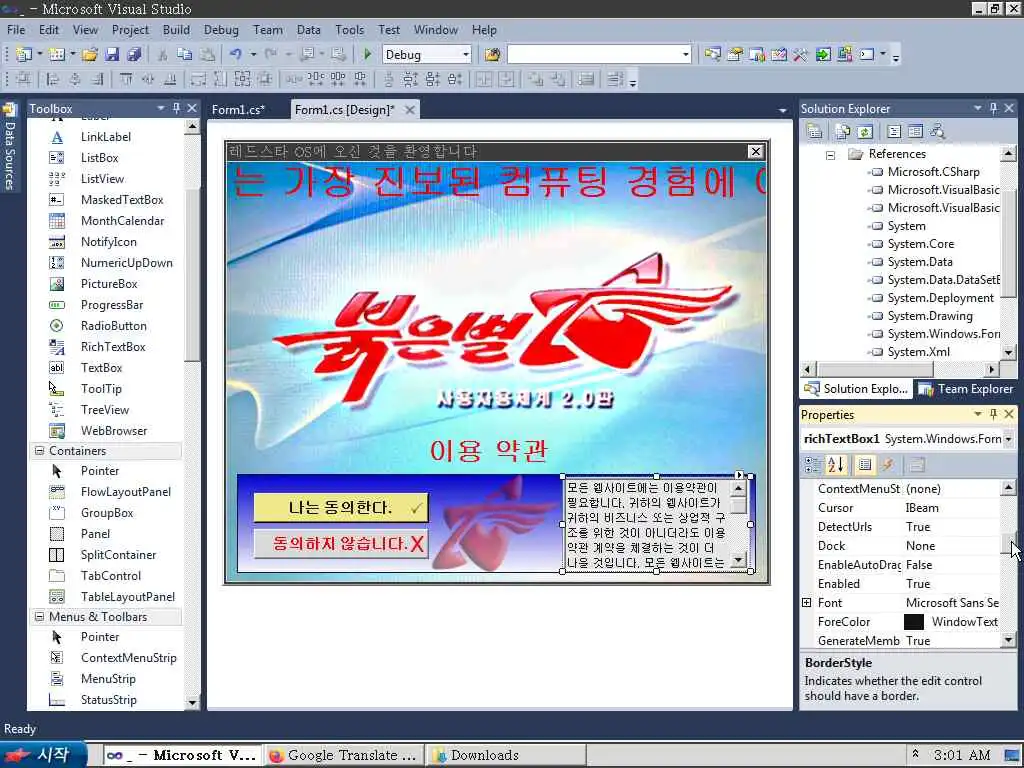
Task: Show Events with the lightning bolt icon
Action: (x=887, y=465)
